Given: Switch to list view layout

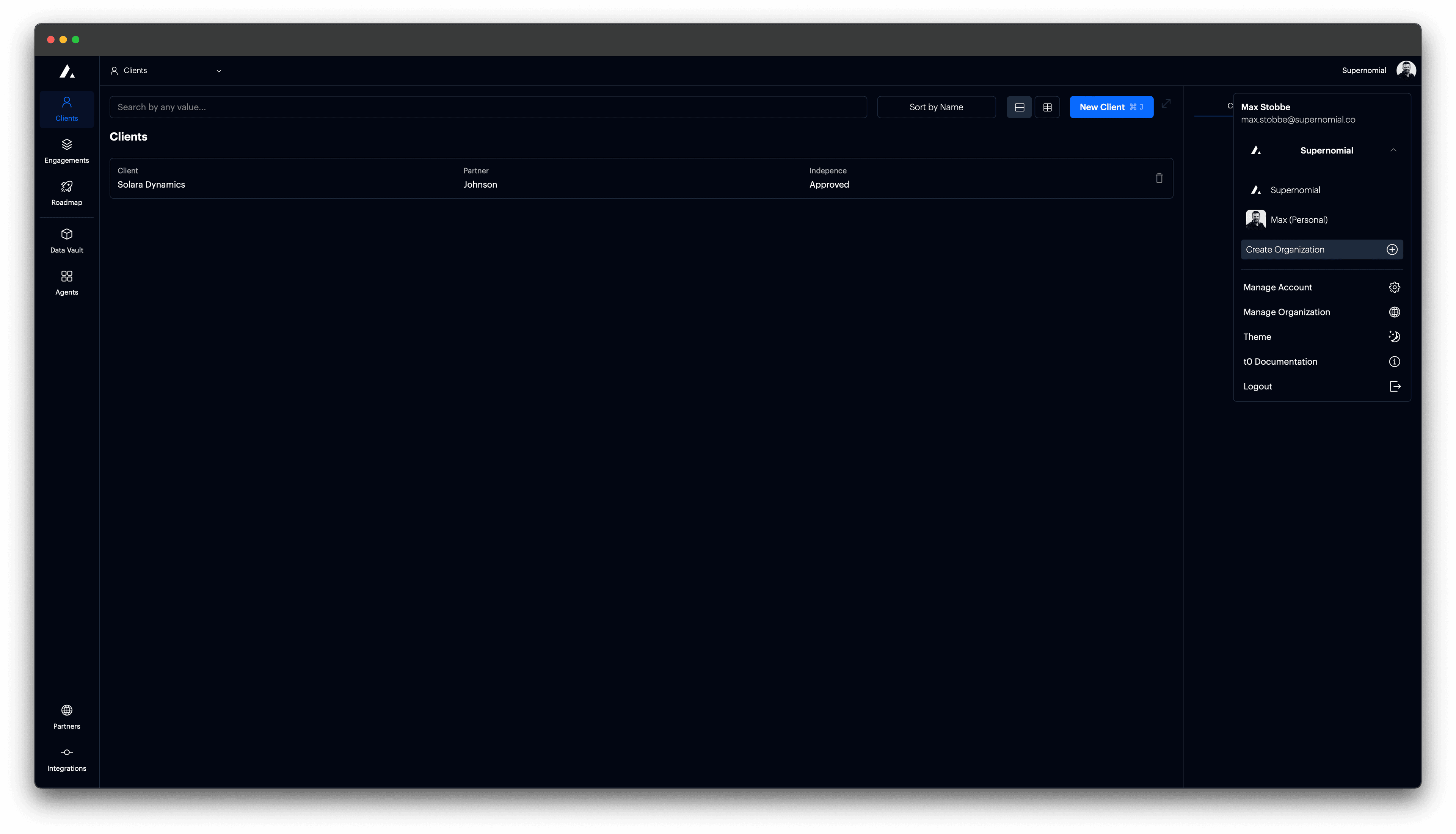Looking at the screenshot, I should tap(1019, 107).
